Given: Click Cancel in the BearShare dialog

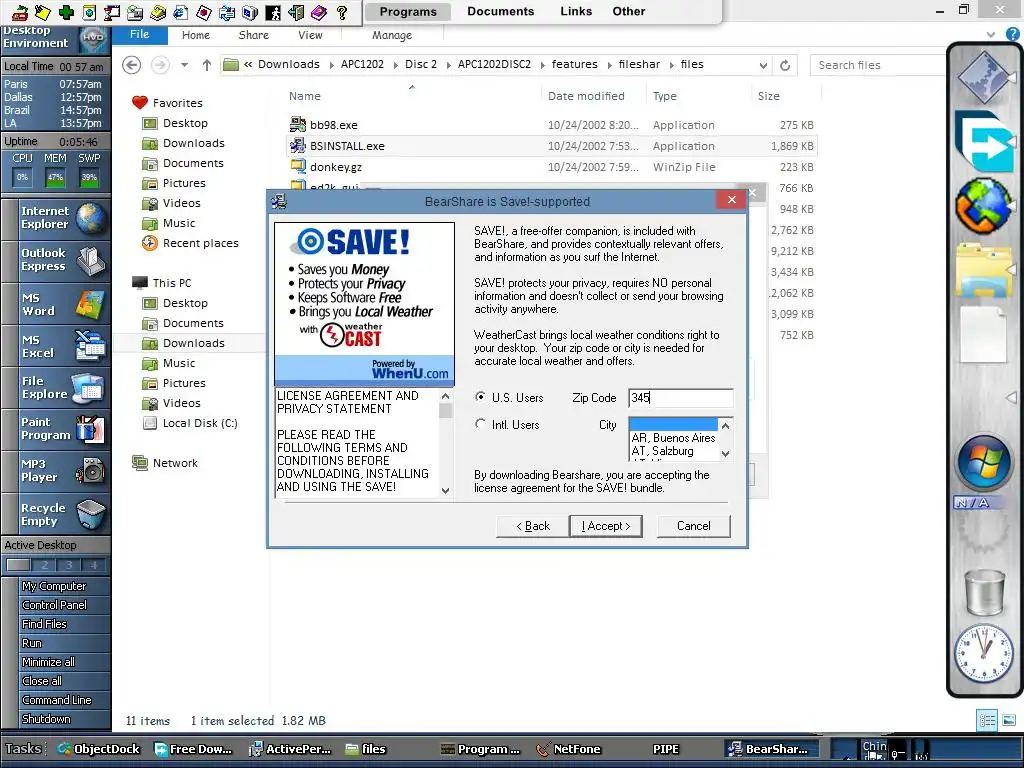Looking at the screenshot, I should pyautogui.click(x=694, y=526).
